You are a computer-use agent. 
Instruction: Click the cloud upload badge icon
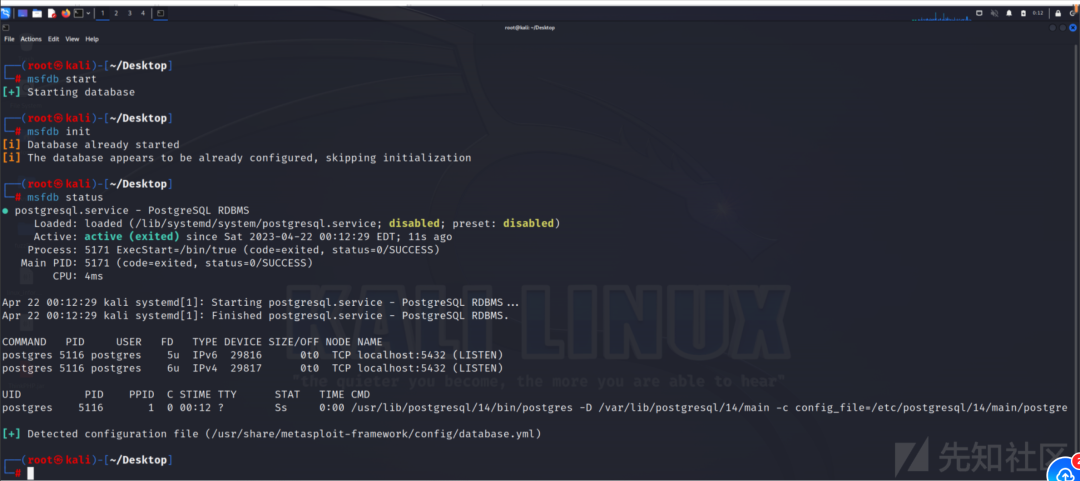(x=1063, y=467)
